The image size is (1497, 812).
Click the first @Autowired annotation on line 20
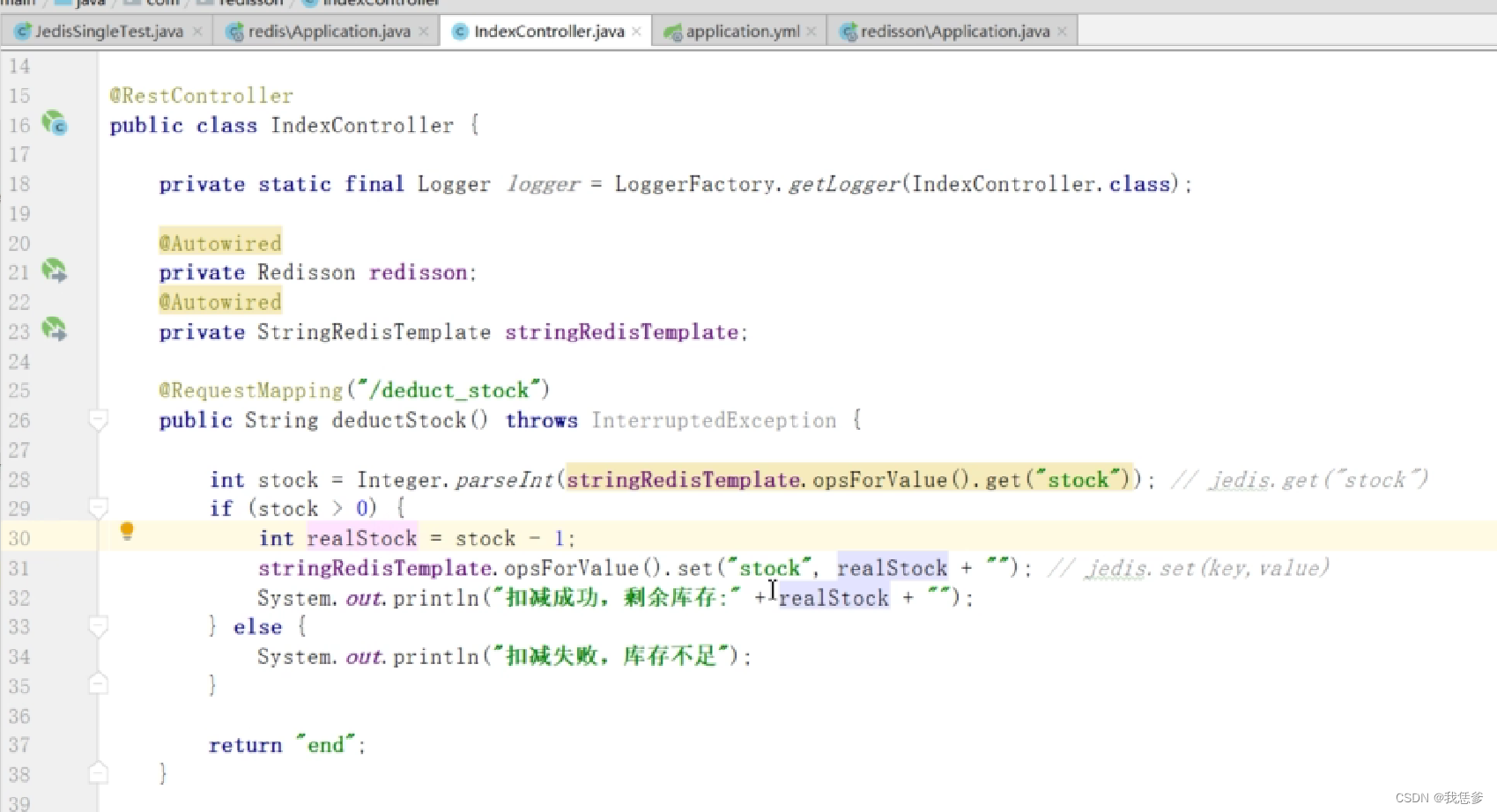click(220, 243)
